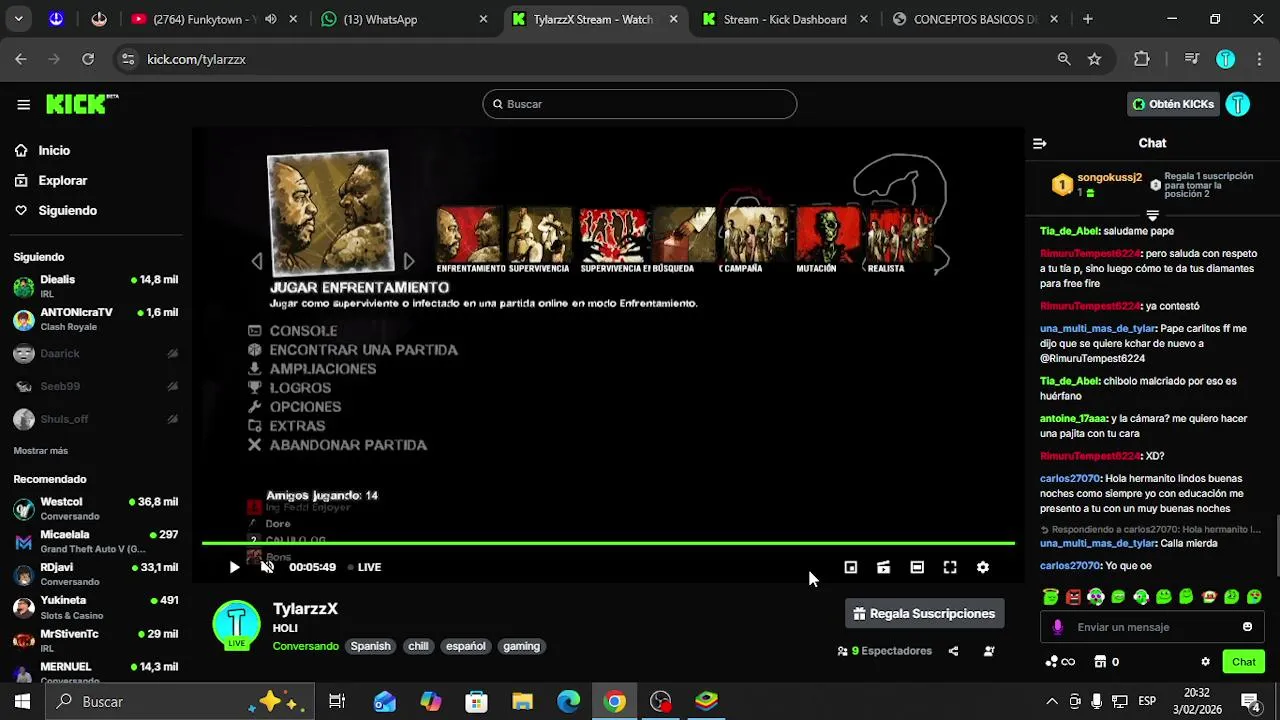The height and width of the screenshot is (720, 1280).
Task: Go back in browser history
Action: point(21,59)
